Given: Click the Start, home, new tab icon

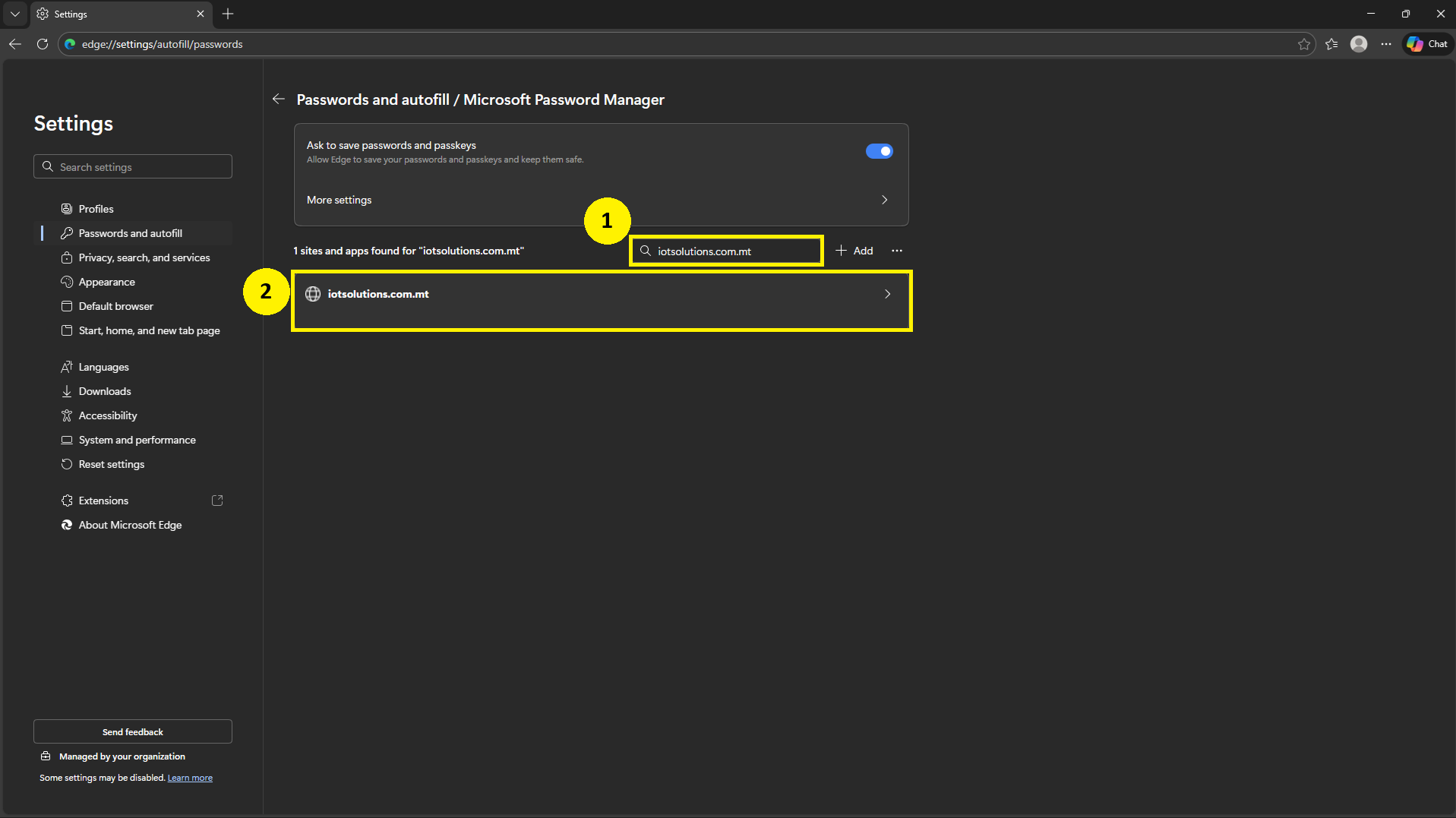Looking at the screenshot, I should click(x=67, y=330).
